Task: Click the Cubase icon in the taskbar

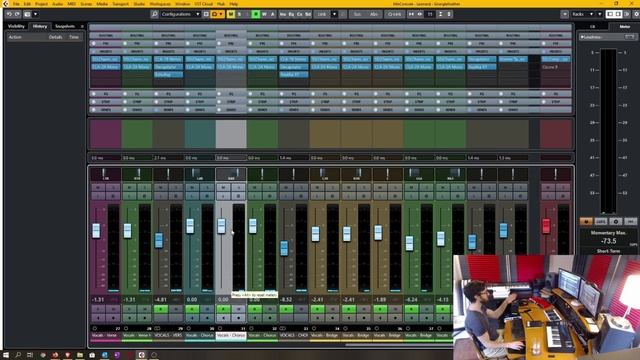Action: click(x=141, y=355)
